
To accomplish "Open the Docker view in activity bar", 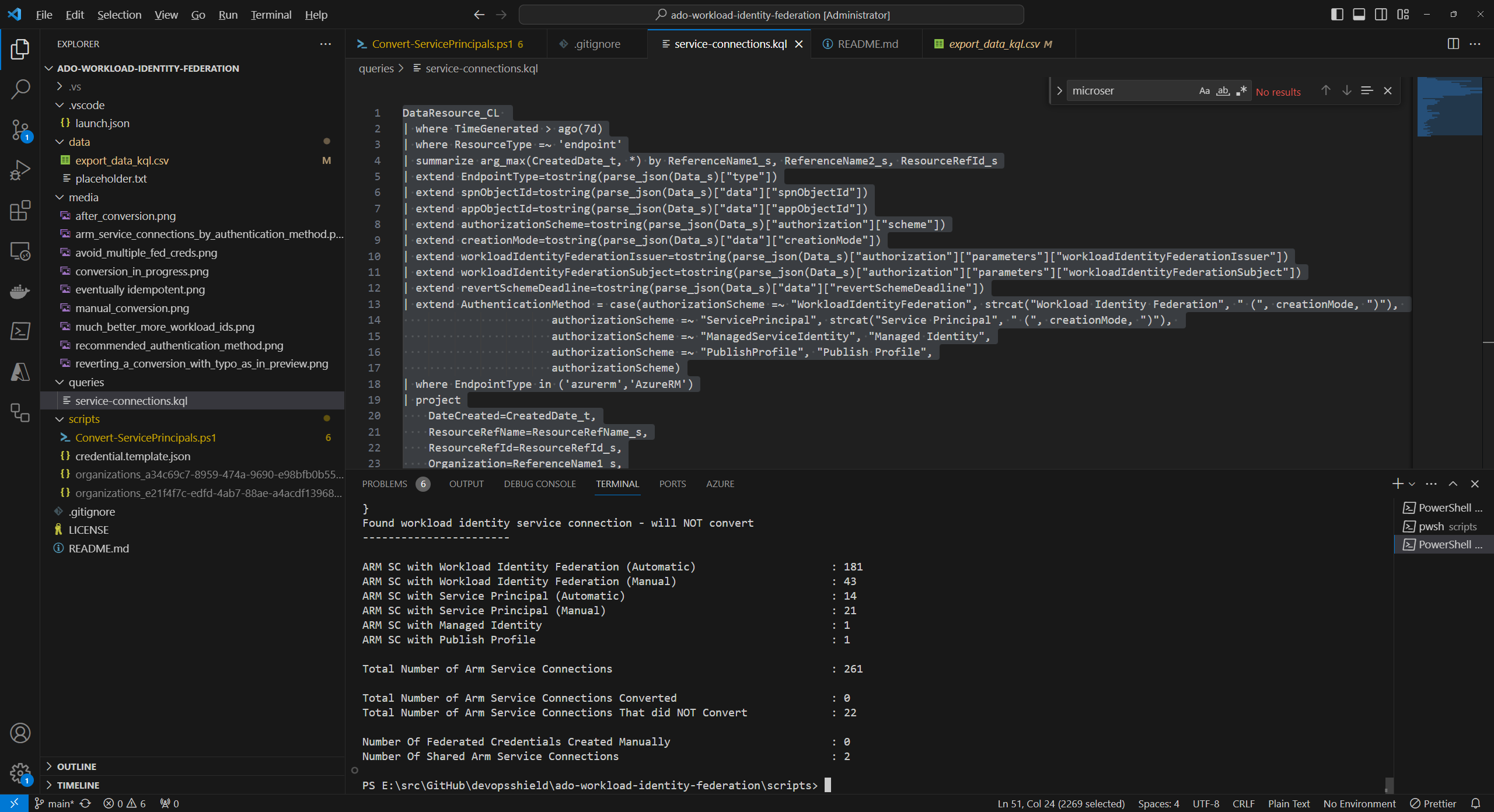I will point(20,291).
